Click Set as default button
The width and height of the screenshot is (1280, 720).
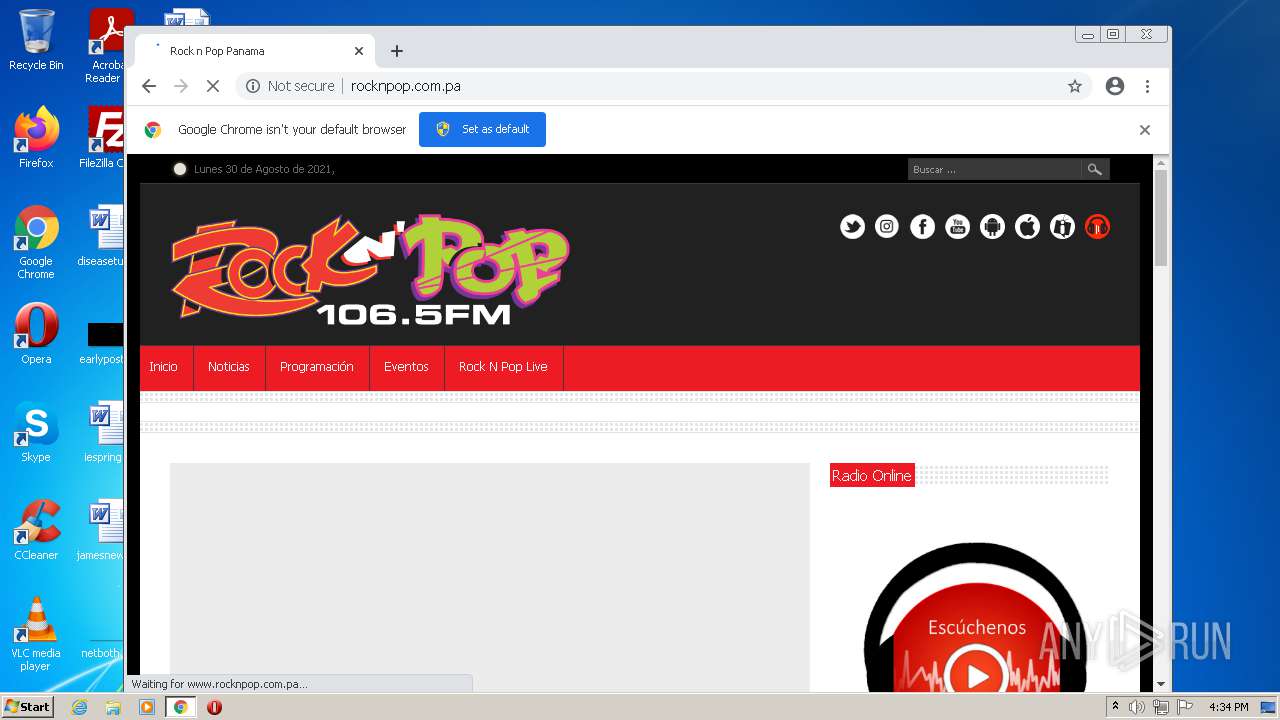pos(482,129)
